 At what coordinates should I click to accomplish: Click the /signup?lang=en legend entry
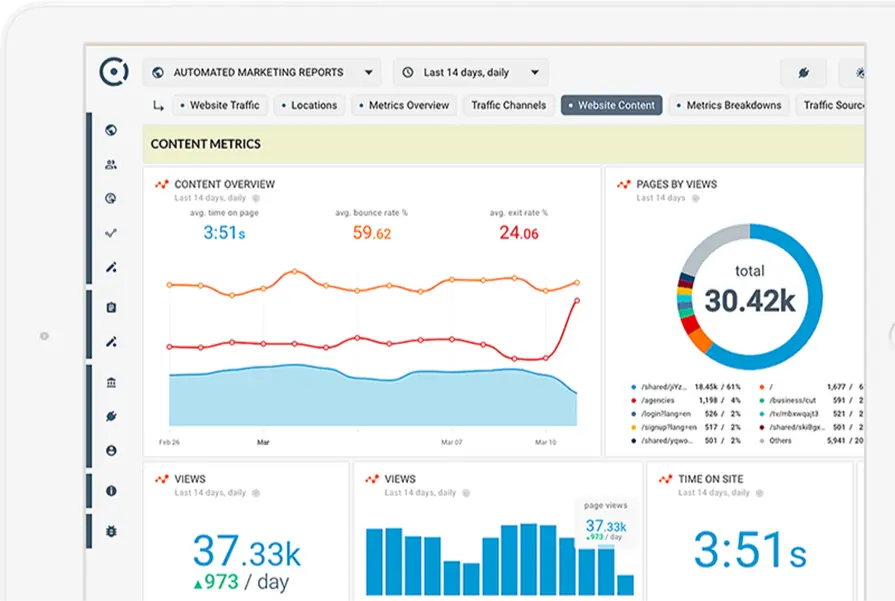click(x=686, y=427)
